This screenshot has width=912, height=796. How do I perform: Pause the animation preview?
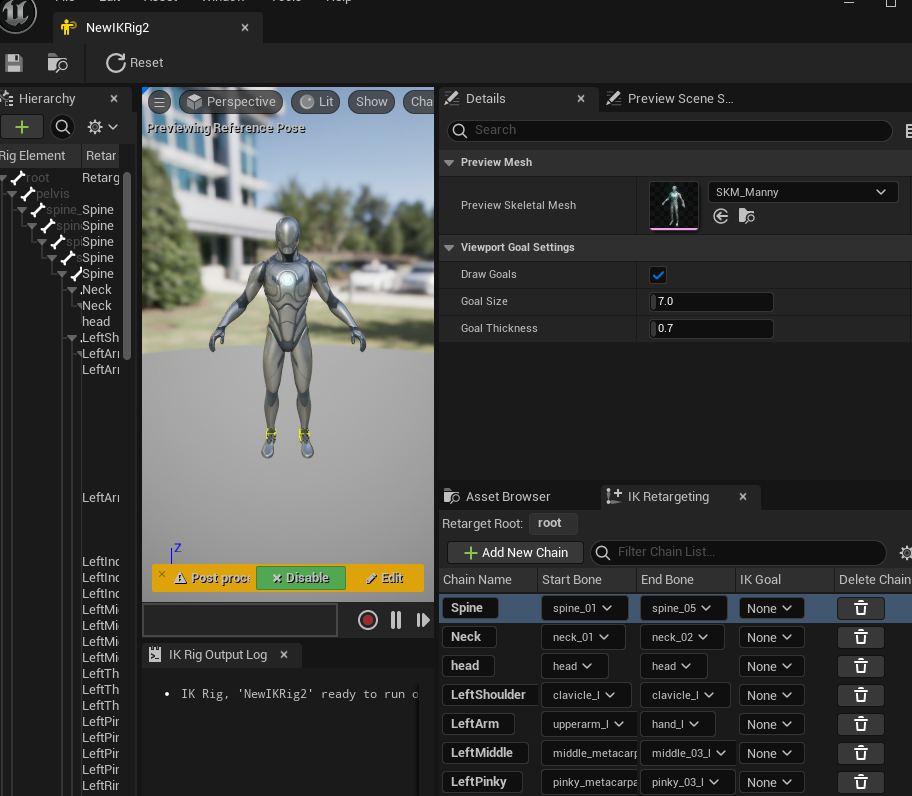coord(396,620)
